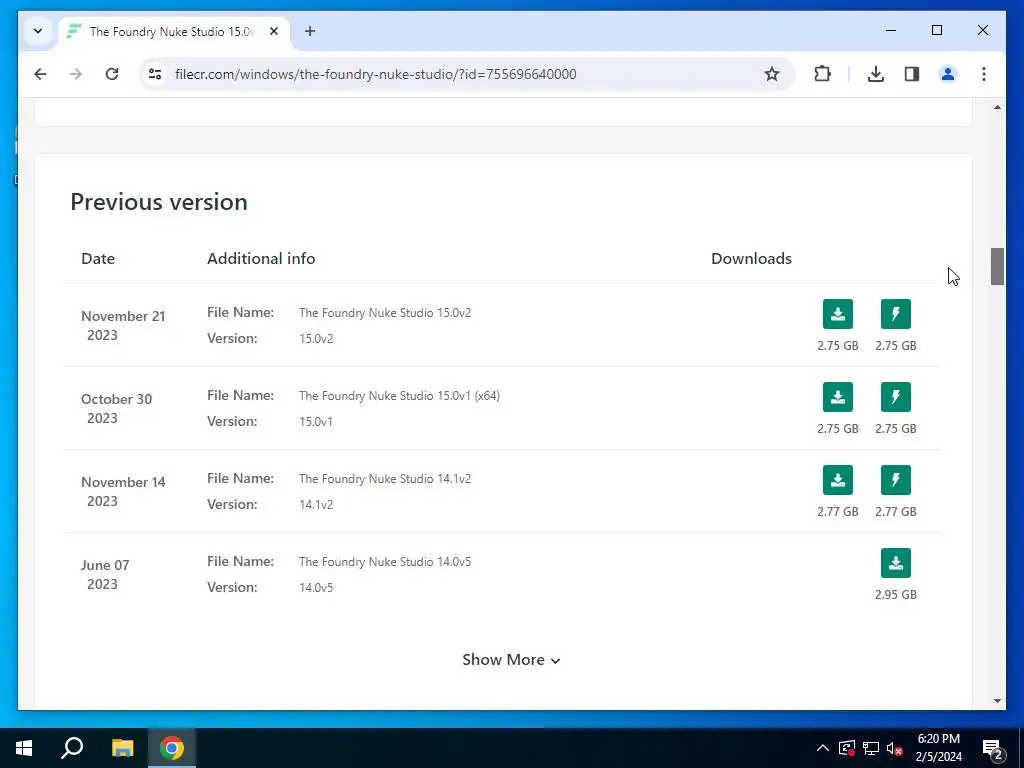Click file name The Foundry Nuke Studio 15.0v2
1024x768 pixels.
point(385,313)
